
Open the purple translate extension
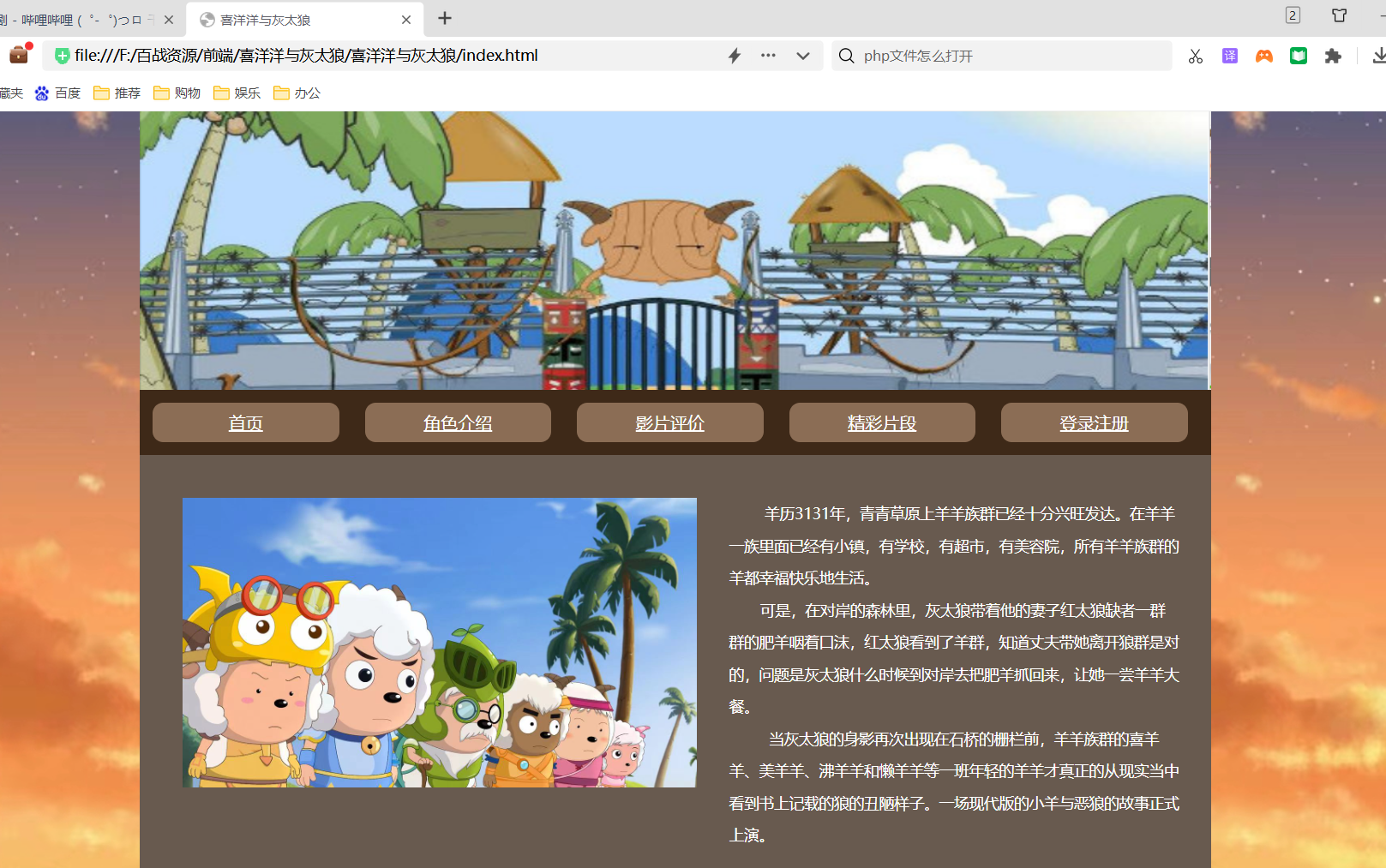(1230, 56)
